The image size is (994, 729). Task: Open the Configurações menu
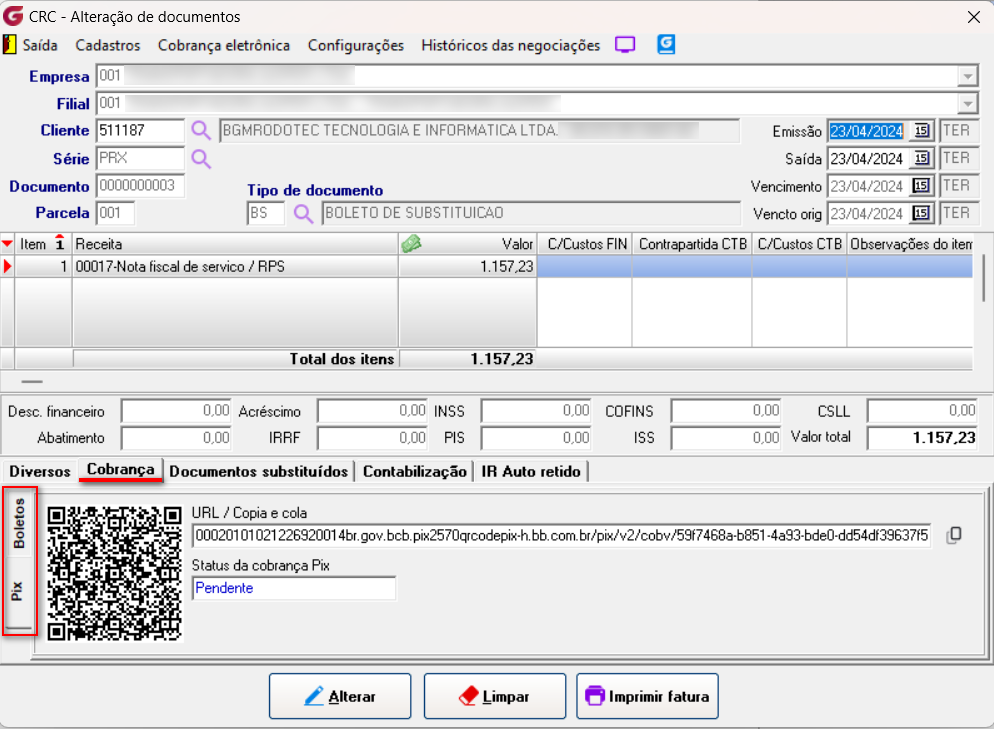pos(356,46)
